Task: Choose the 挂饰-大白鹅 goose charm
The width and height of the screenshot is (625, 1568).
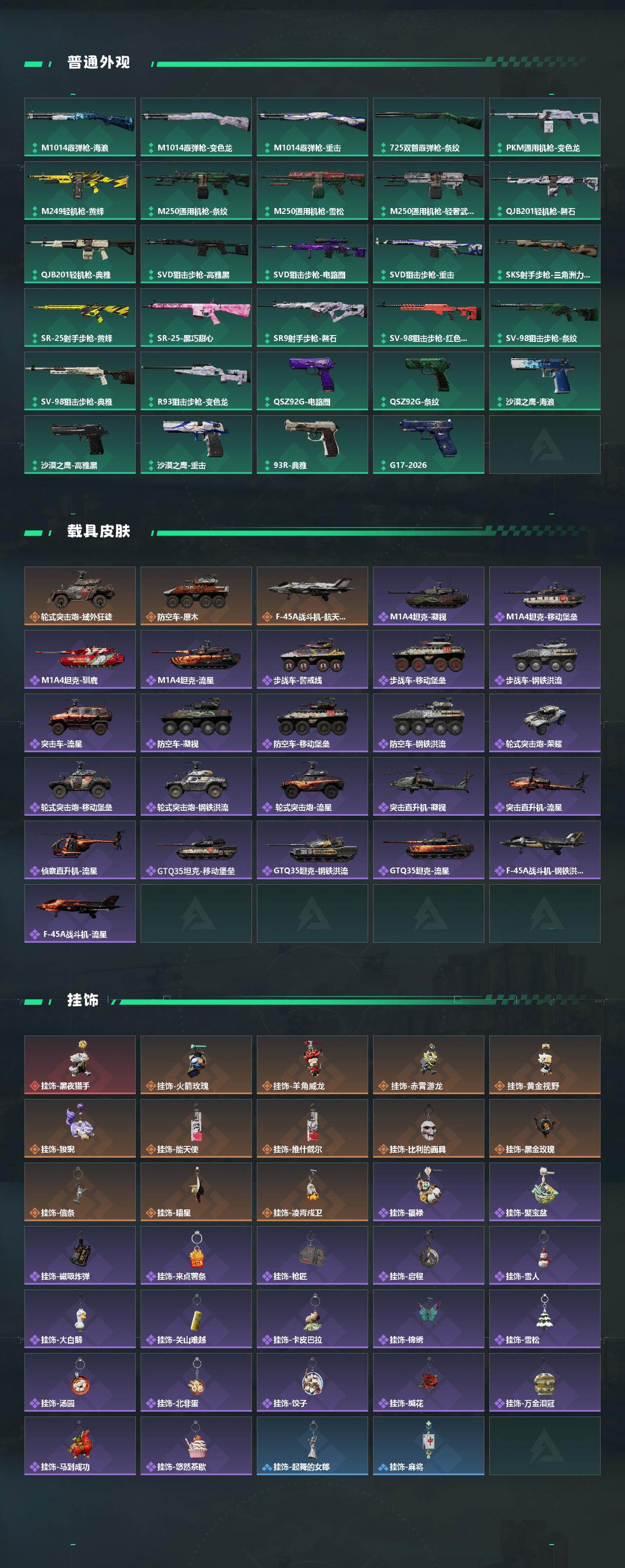Action: 80,1318
